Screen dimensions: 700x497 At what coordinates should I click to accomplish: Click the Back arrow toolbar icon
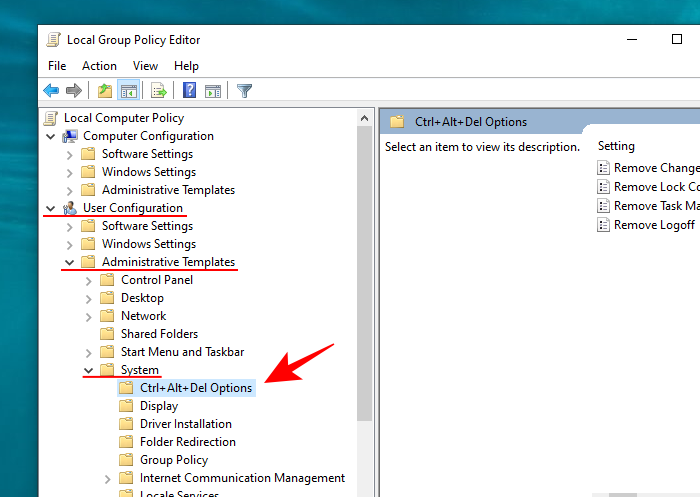51,91
